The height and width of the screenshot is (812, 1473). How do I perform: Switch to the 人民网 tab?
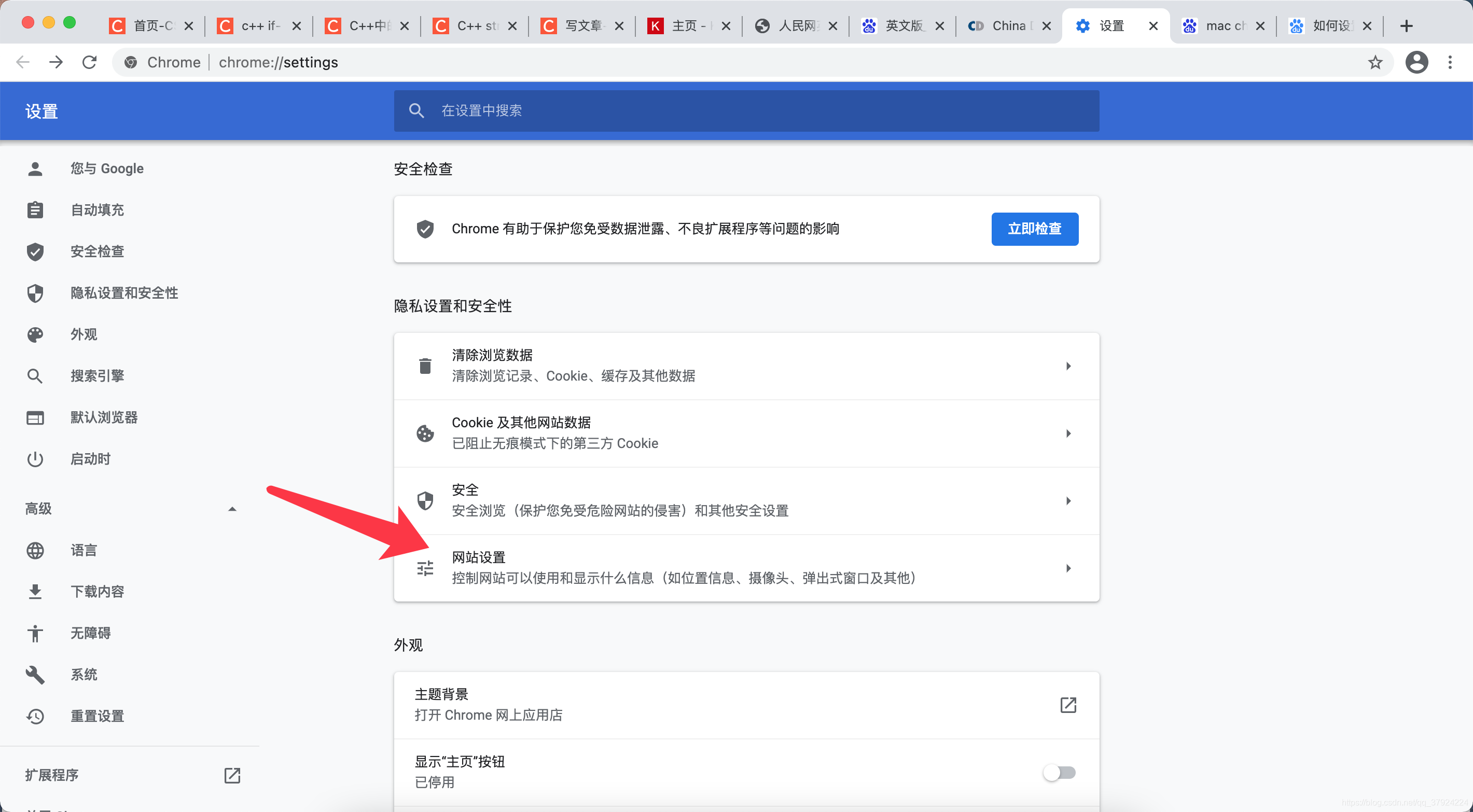point(794,26)
